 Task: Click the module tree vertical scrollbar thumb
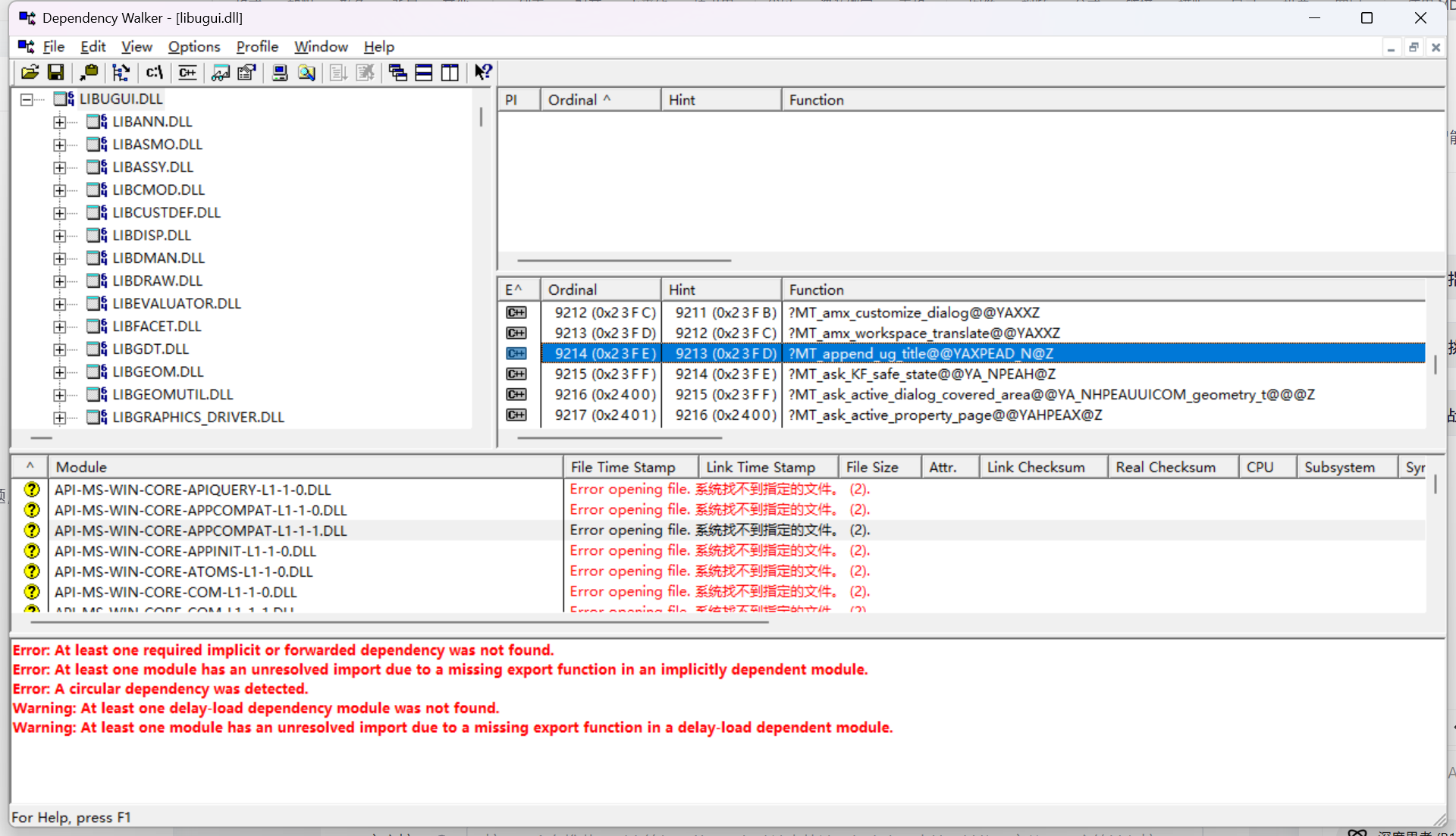481,117
